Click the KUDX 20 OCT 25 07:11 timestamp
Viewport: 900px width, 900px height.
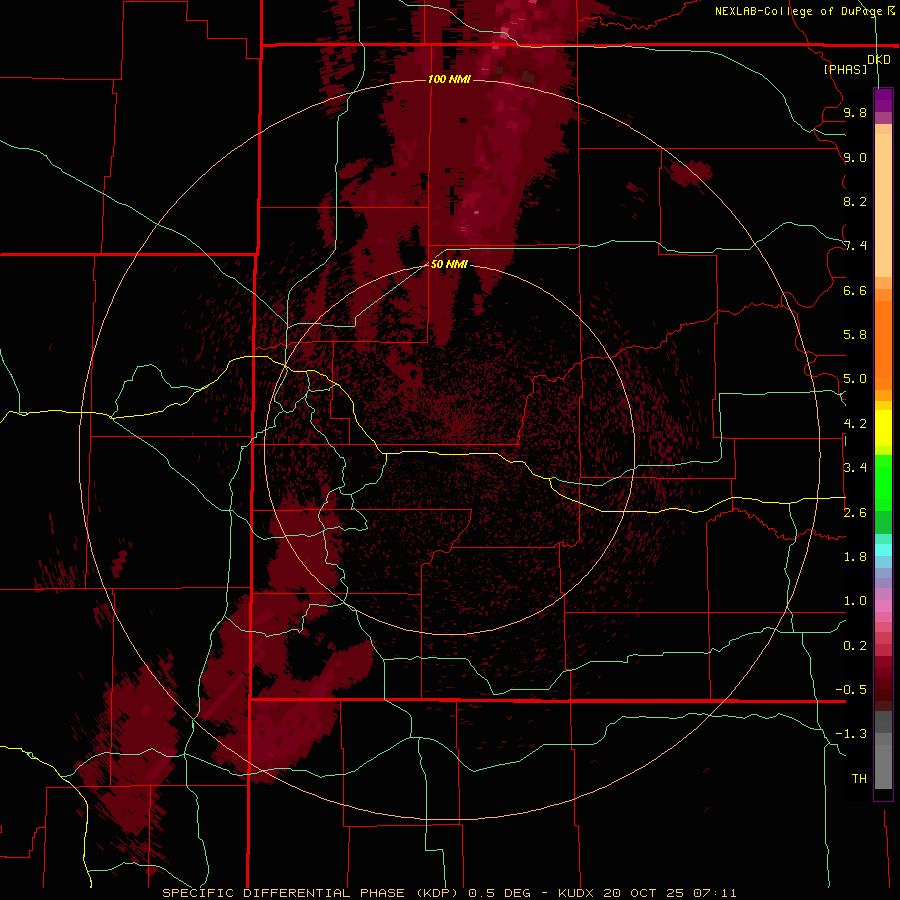pos(647,893)
